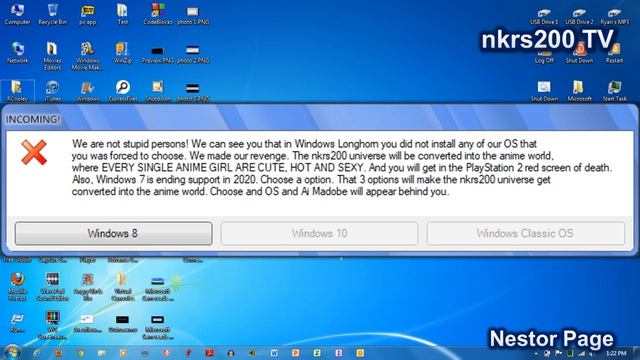Select the pc app desktop shortcut
Viewport: 640px width, 360px height.
[x=87, y=14]
